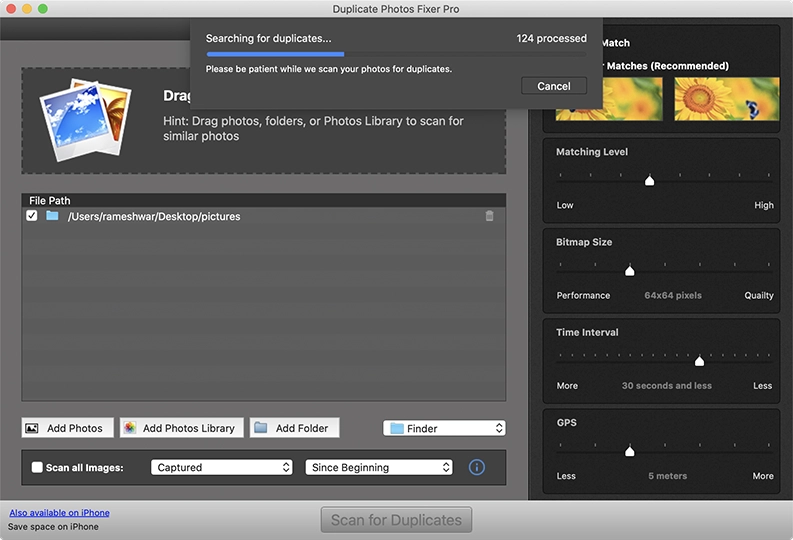Enable Scan all Images checkbox
Image resolution: width=793 pixels, height=540 pixels.
tap(37, 467)
